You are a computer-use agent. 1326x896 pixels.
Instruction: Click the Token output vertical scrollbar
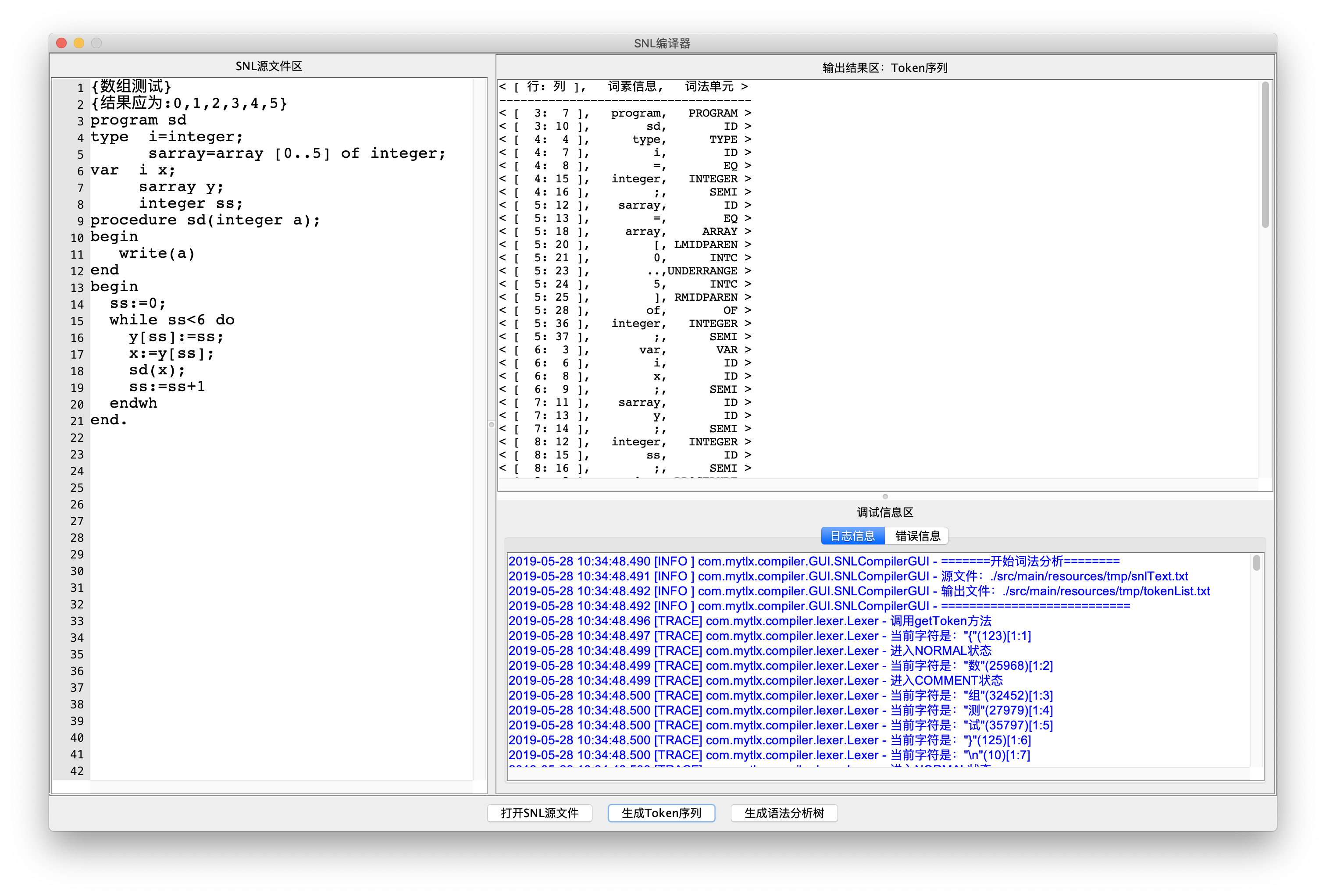click(1265, 155)
